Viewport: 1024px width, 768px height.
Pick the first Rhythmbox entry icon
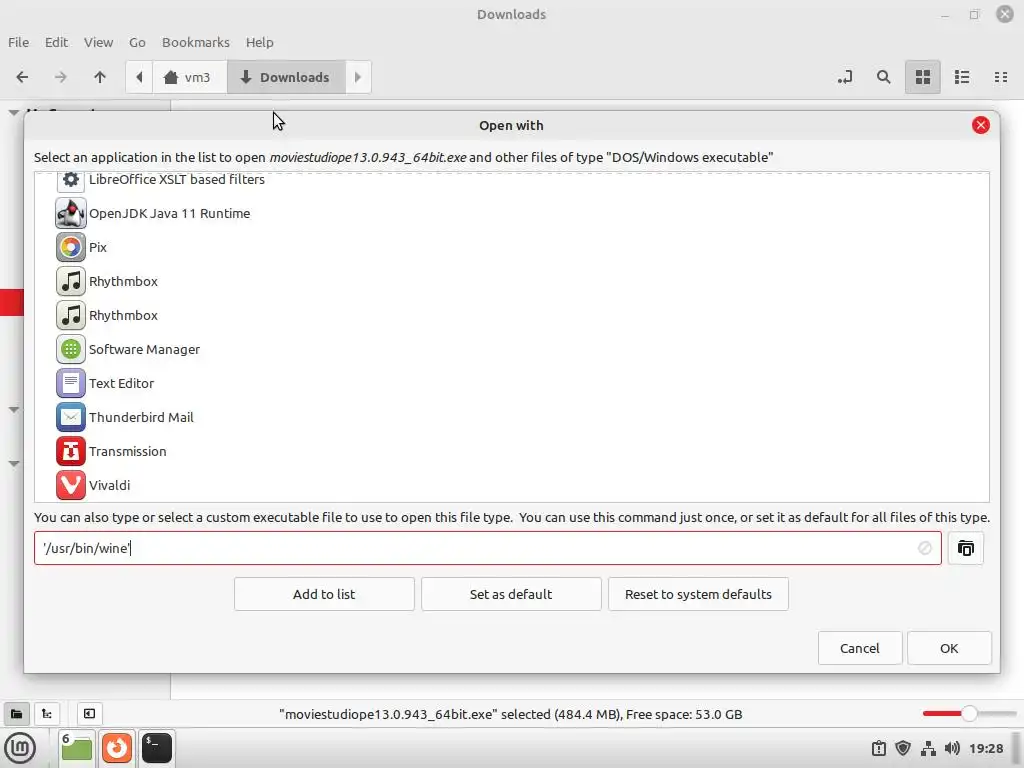point(71,281)
